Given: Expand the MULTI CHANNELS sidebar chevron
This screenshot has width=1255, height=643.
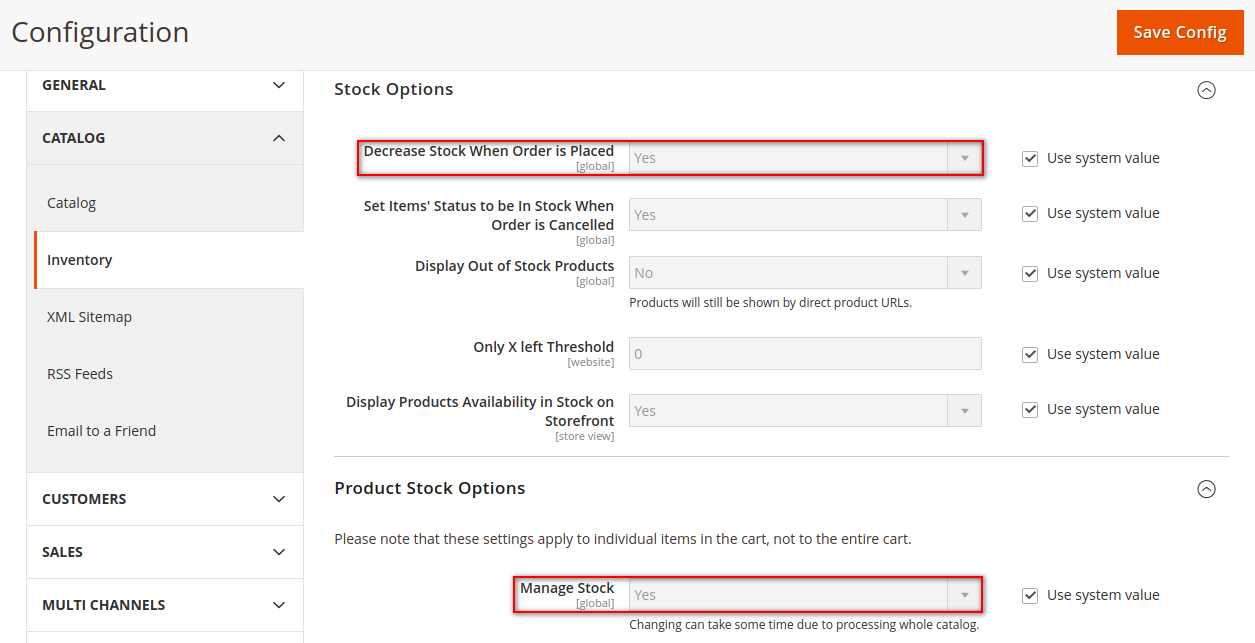Looking at the screenshot, I should (x=279, y=605).
